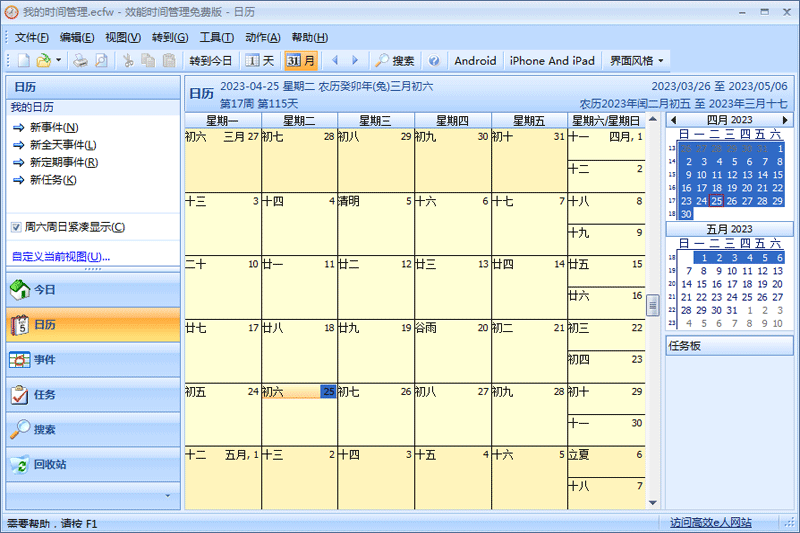Click the cut scissors icon
The image size is (800, 533).
[x=128, y=61]
